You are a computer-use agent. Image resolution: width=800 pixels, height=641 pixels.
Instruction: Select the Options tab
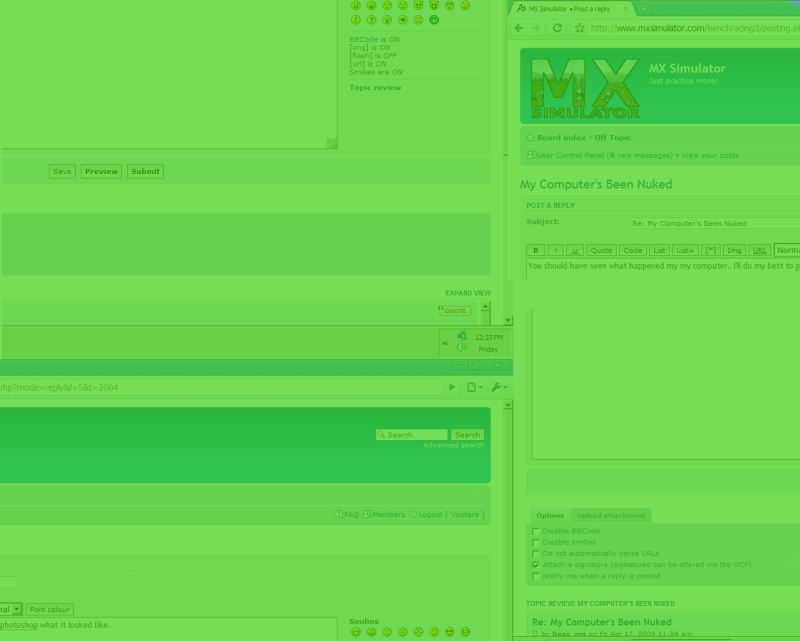point(550,515)
